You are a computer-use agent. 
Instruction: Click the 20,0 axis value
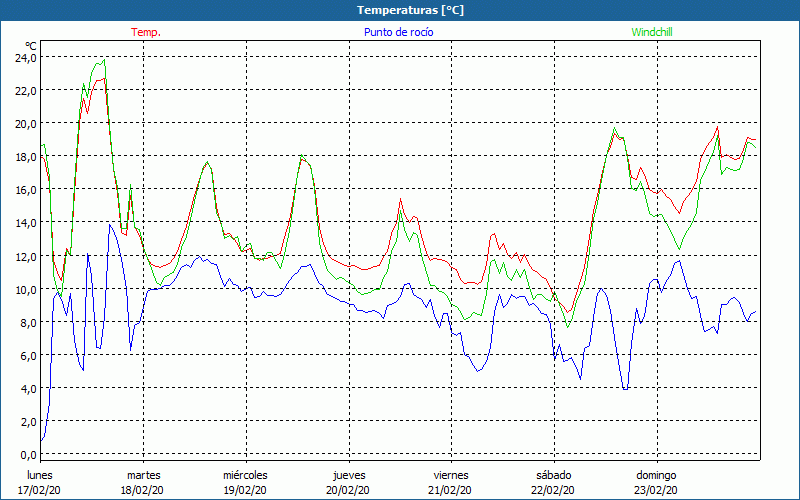[26, 123]
